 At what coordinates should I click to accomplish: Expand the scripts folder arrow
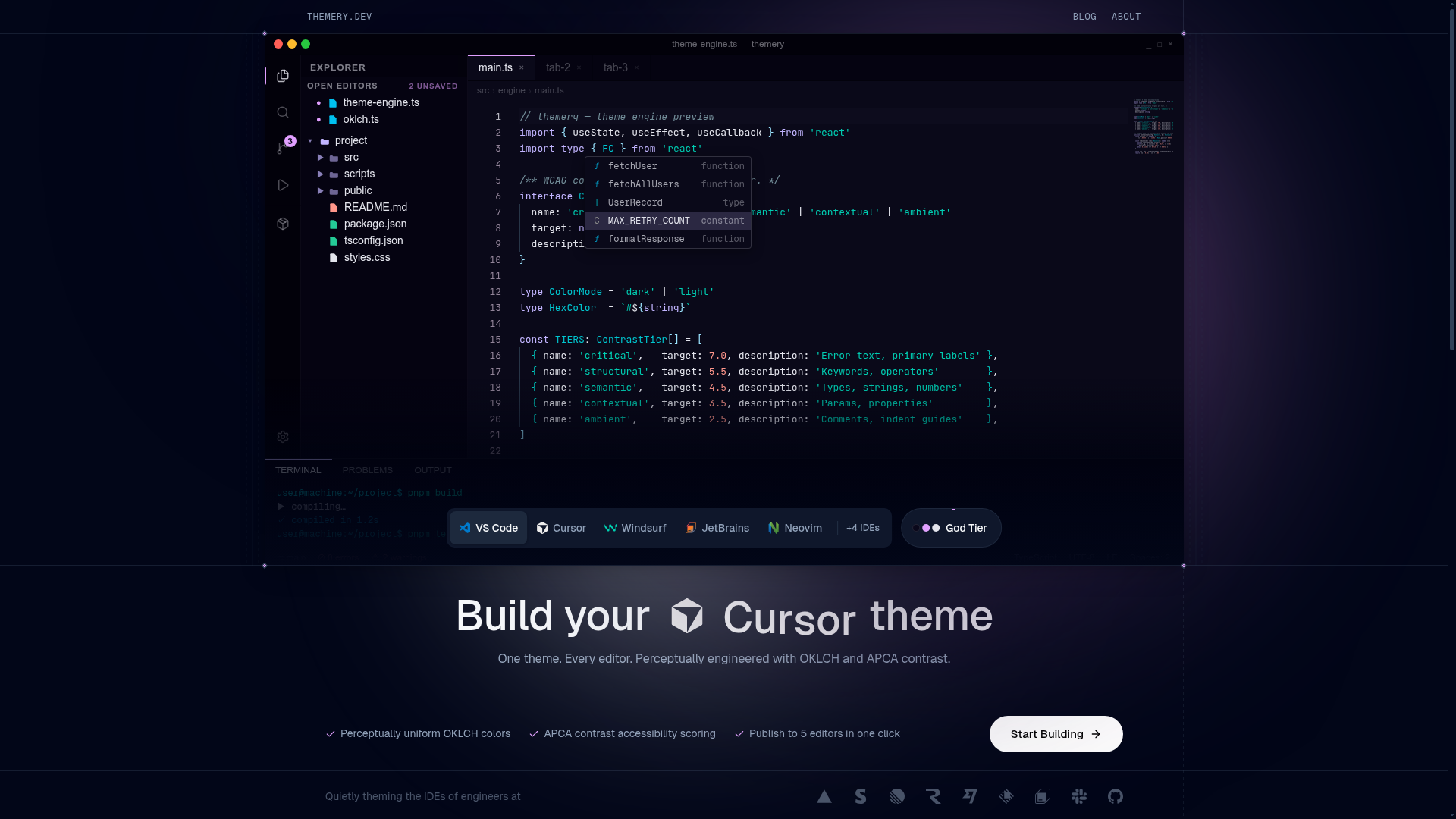pos(321,174)
